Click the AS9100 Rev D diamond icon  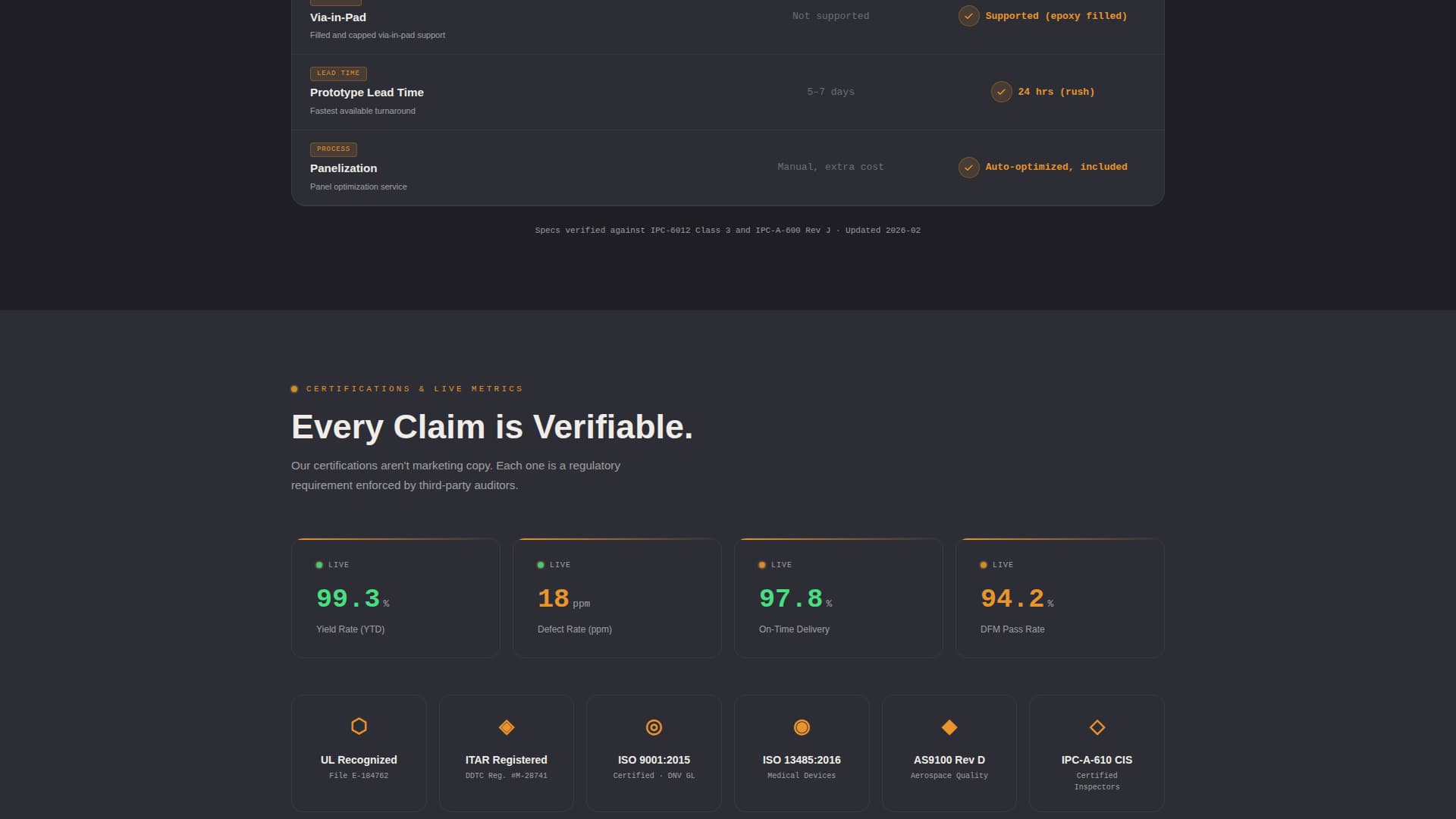point(949,727)
